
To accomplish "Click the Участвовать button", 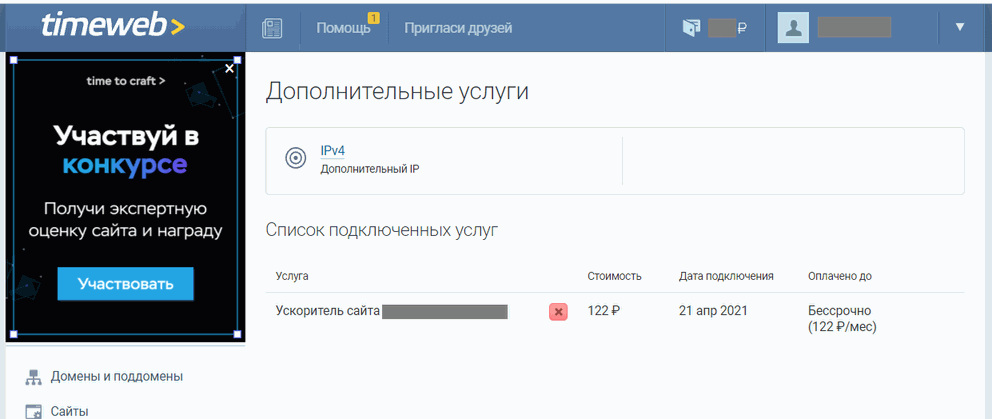I will [x=125, y=284].
